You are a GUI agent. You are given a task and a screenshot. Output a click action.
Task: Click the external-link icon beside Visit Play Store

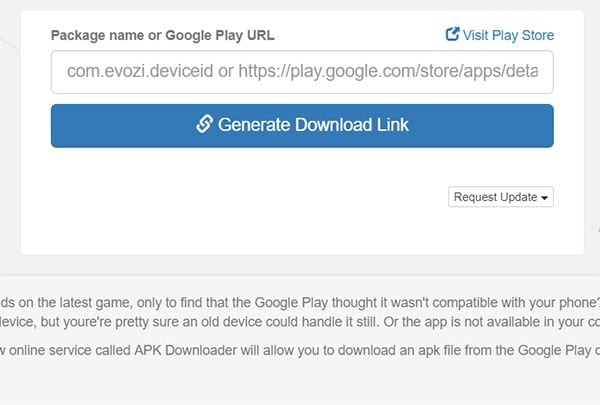452,34
